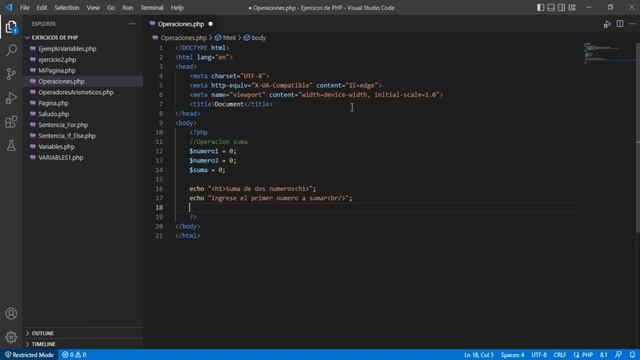
Task: Collapse the EJERCICIOS DE PHP folder
Action: point(55,37)
